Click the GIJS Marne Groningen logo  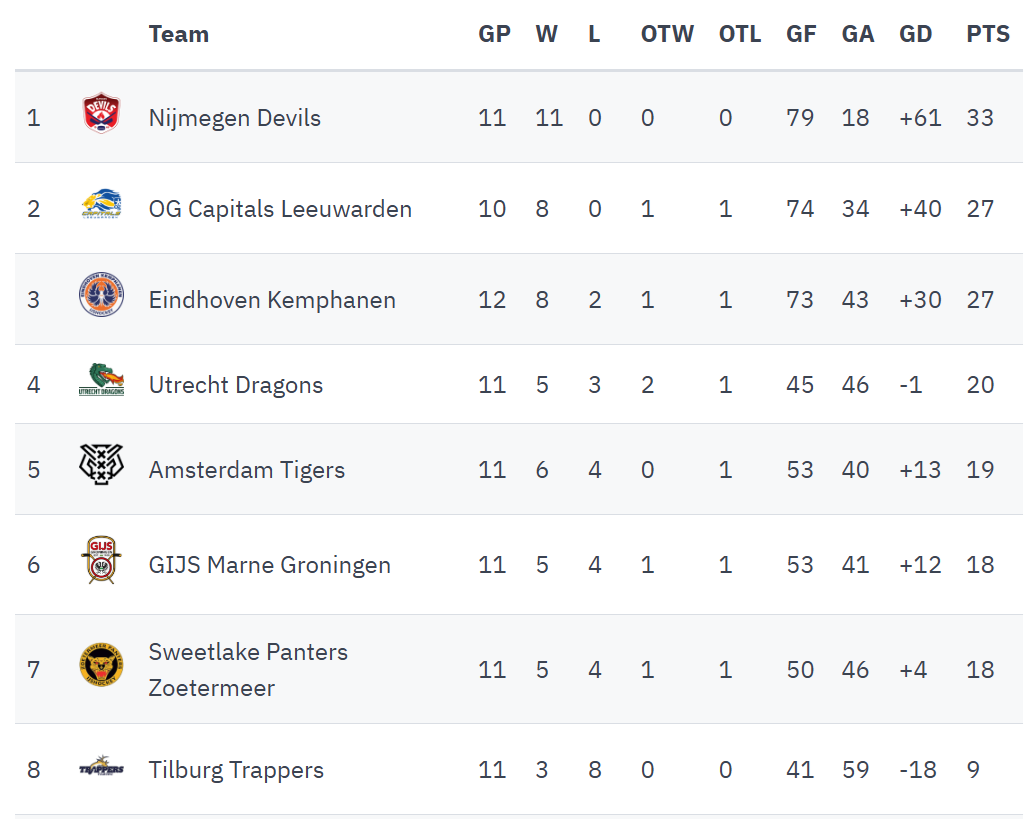[101, 561]
